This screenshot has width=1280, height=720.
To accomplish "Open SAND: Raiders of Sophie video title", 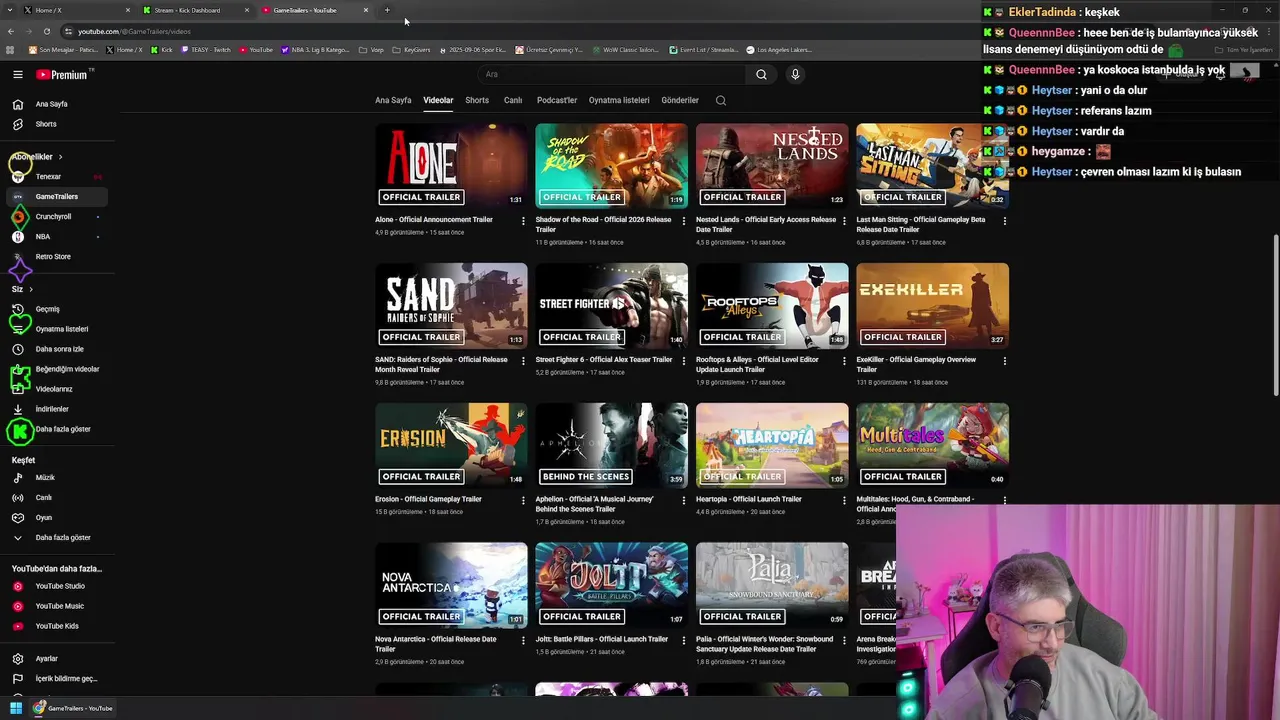I will pos(441,365).
